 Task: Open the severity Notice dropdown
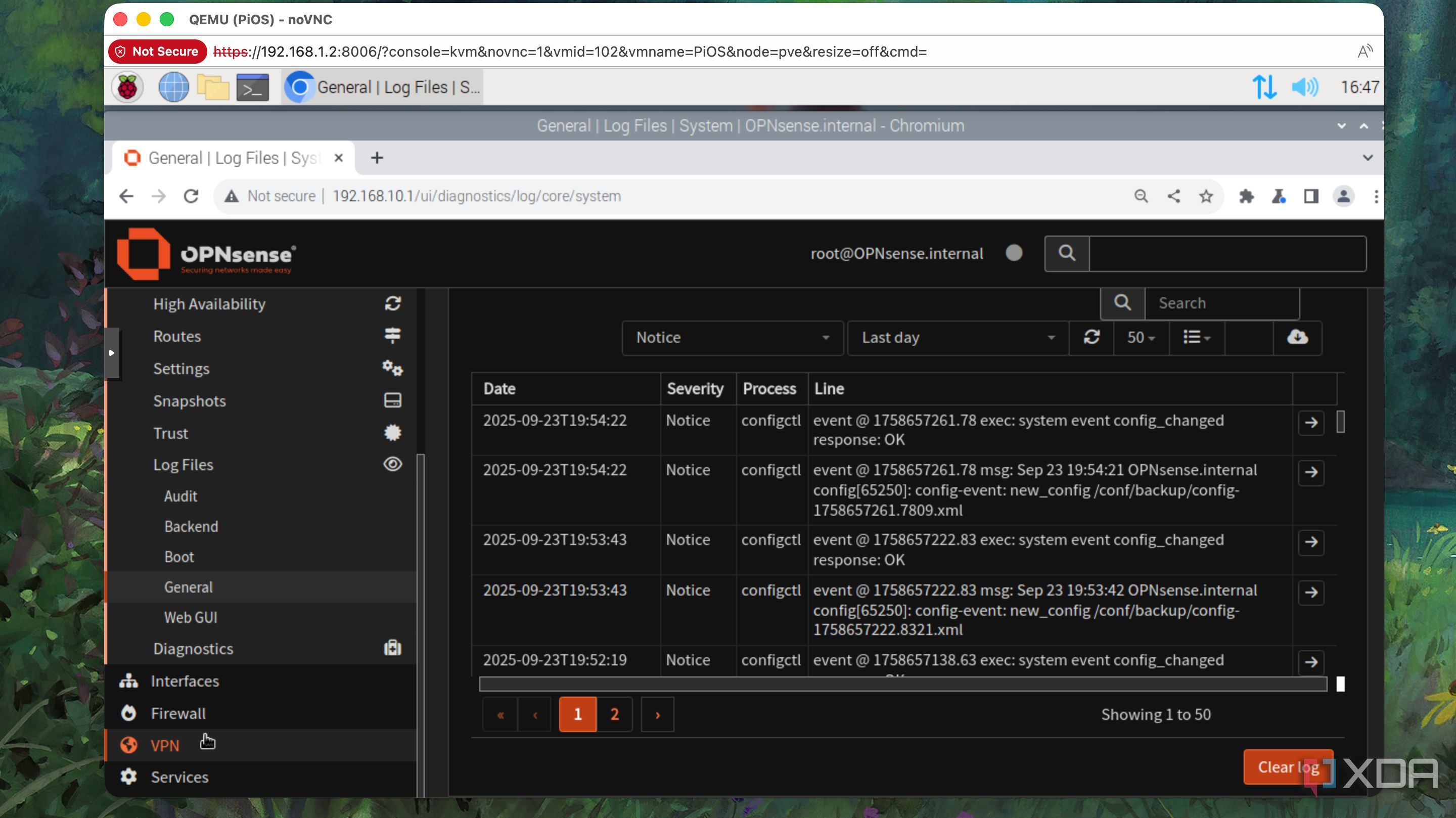tap(733, 338)
